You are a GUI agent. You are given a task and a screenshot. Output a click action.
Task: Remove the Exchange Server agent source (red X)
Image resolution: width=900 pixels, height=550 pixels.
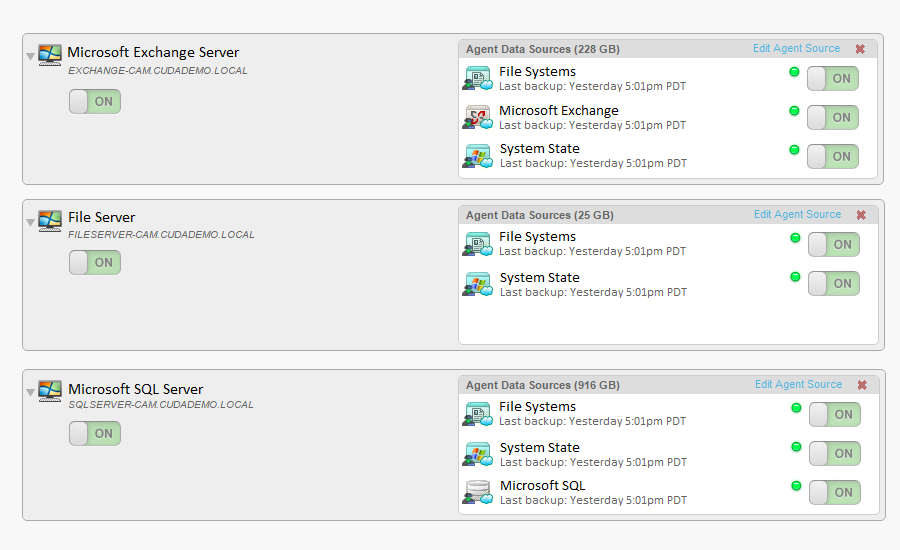tap(860, 49)
